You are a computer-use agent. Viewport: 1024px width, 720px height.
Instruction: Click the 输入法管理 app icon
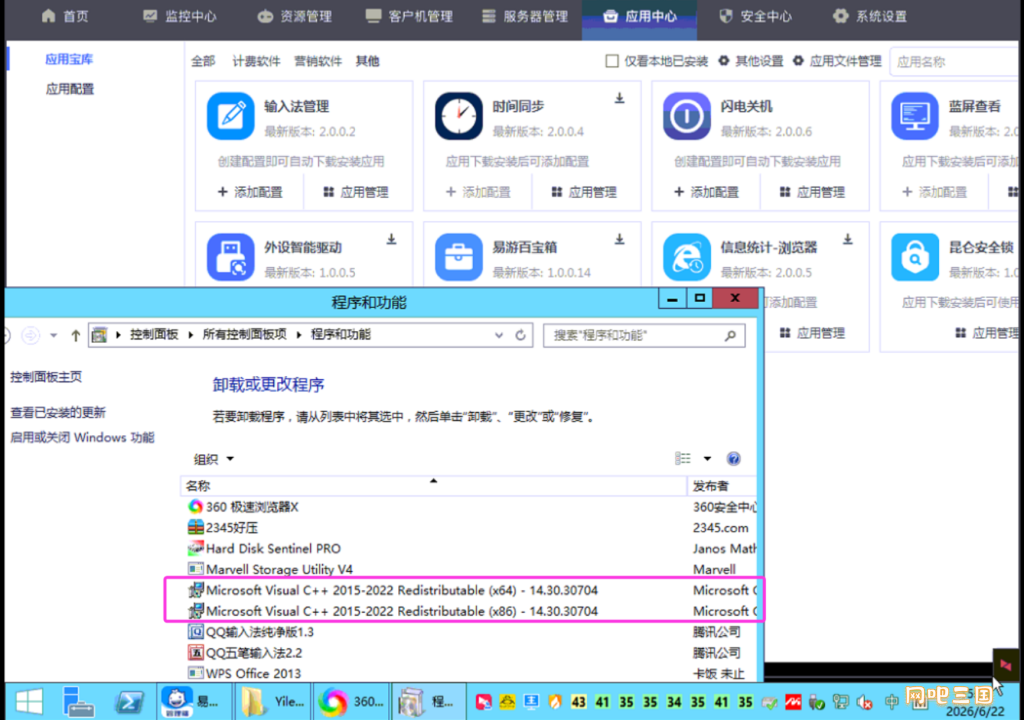click(231, 116)
